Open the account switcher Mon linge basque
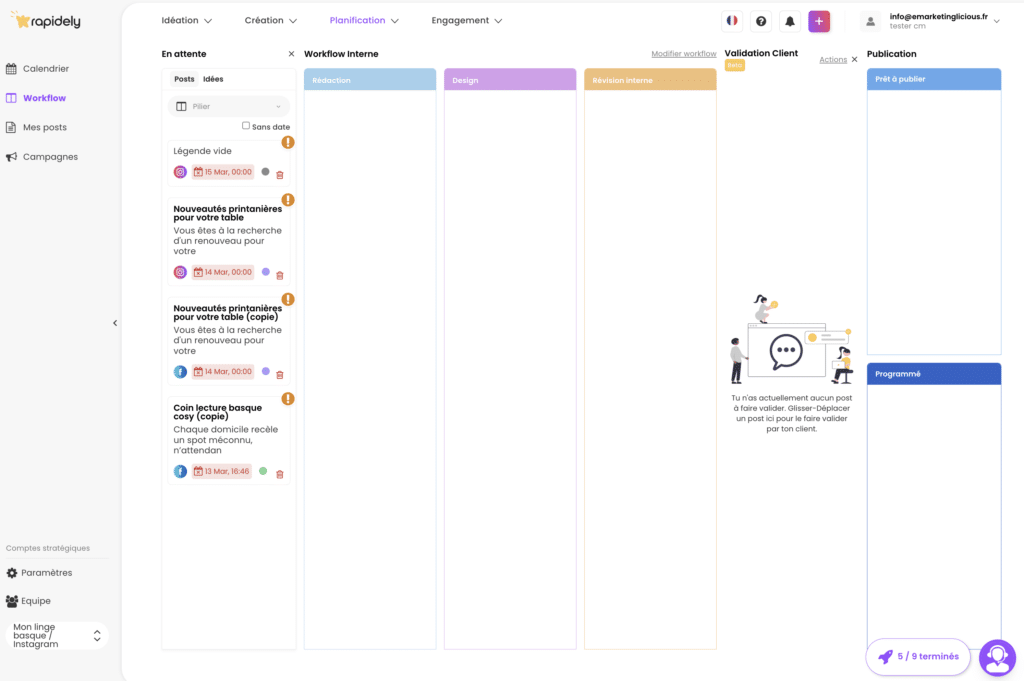 pos(56,636)
